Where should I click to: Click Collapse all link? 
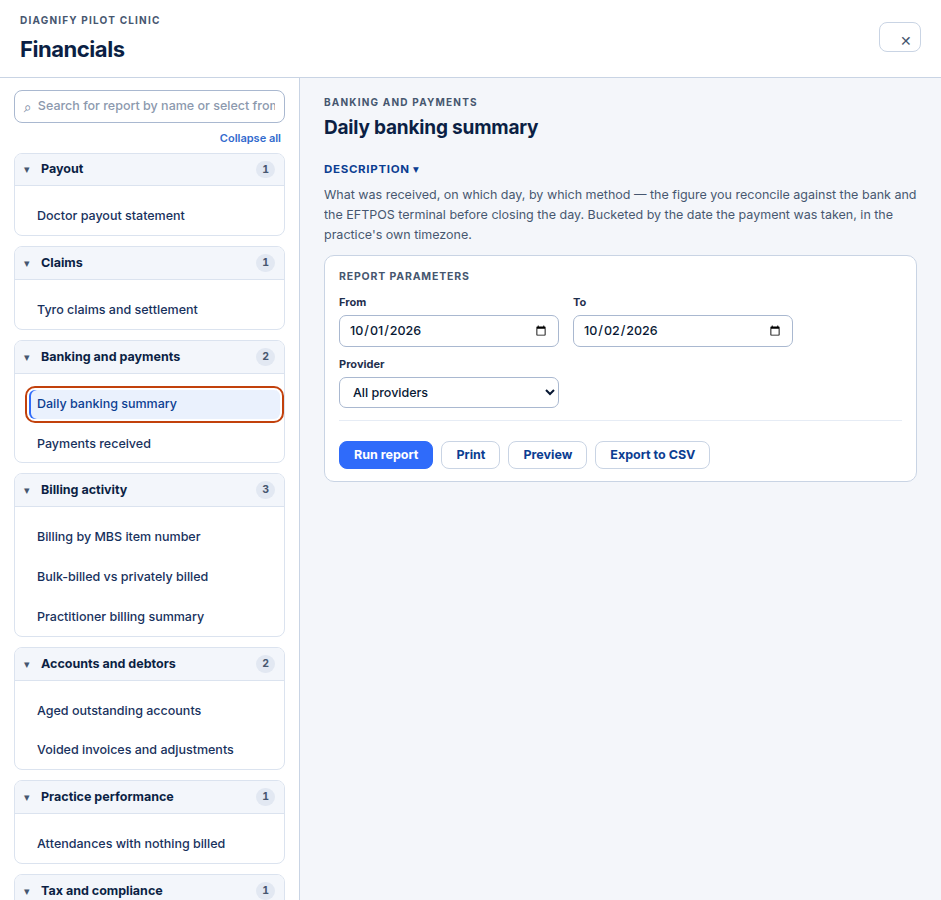(250, 138)
